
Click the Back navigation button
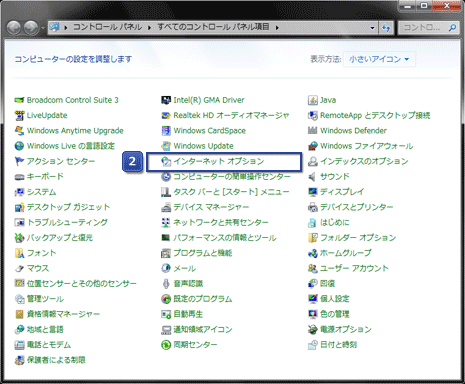click(14, 28)
